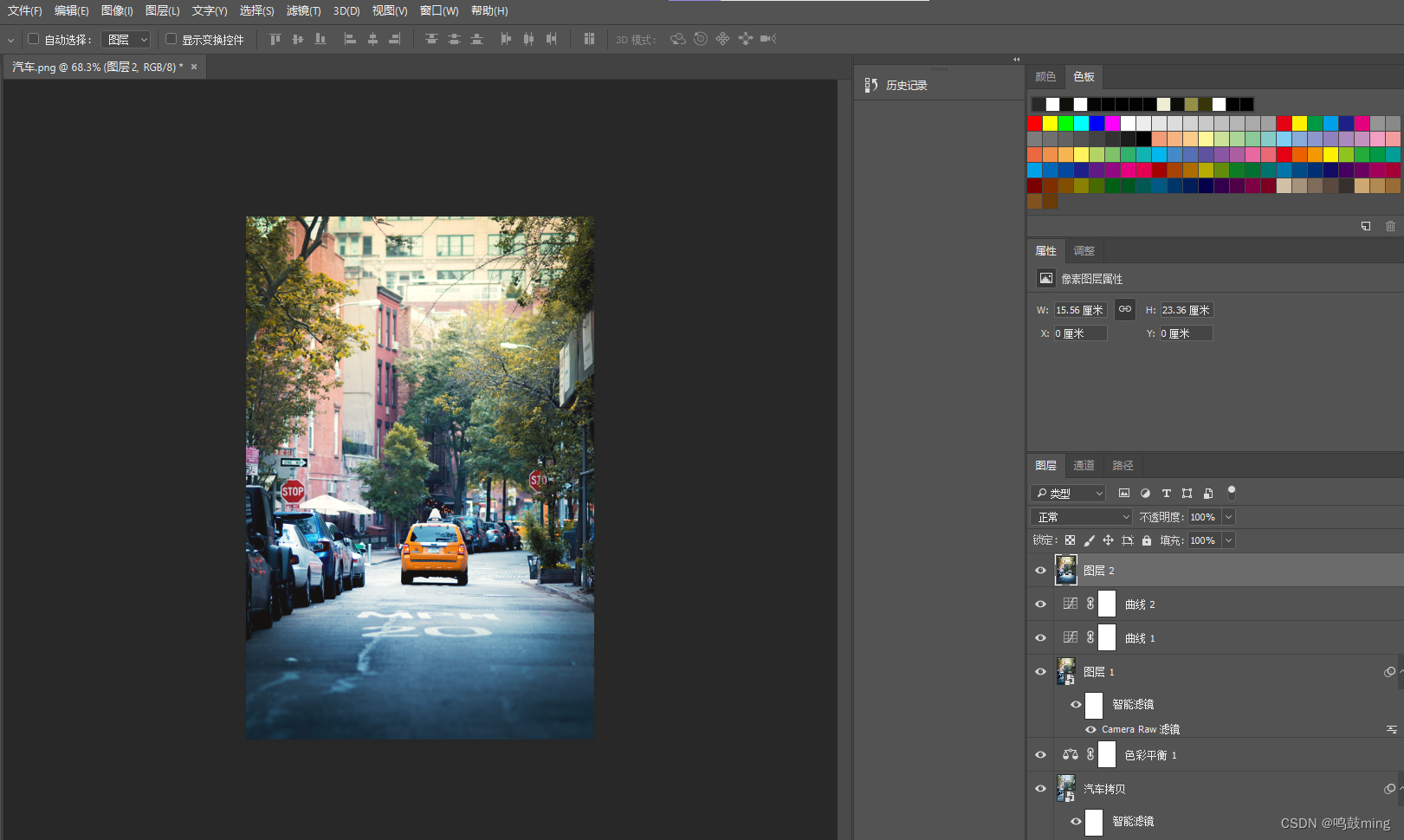Hide the 图层 2 layer
The width and height of the screenshot is (1404, 840).
tap(1040, 571)
